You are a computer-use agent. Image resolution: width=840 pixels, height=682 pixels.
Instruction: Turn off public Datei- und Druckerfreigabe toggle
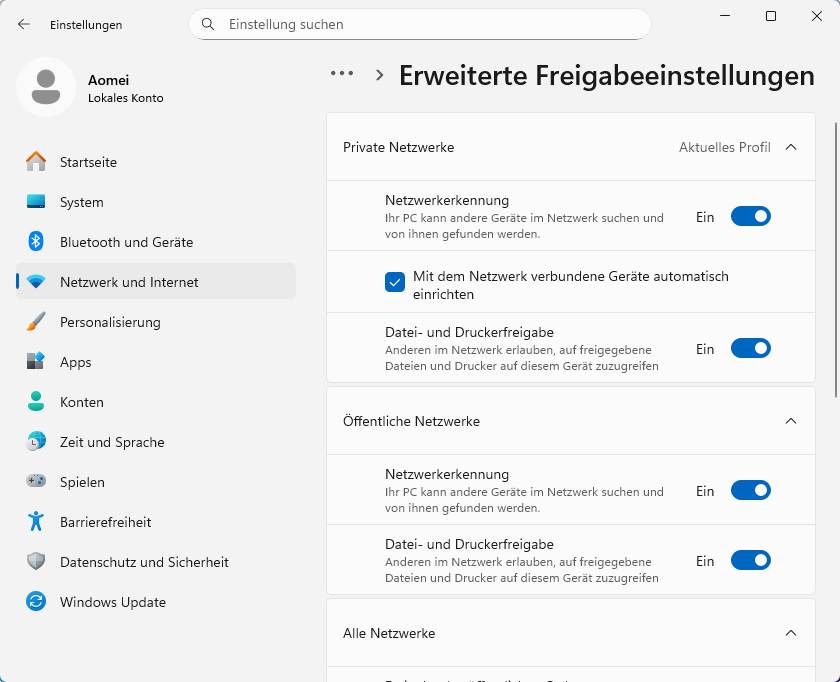[x=750, y=560]
